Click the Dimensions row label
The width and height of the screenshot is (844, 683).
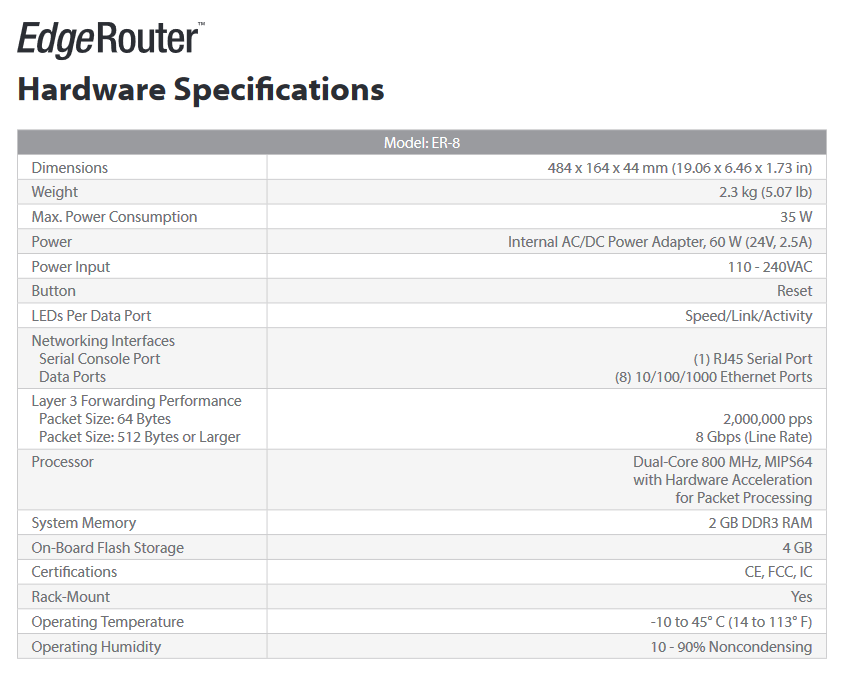[69, 168]
